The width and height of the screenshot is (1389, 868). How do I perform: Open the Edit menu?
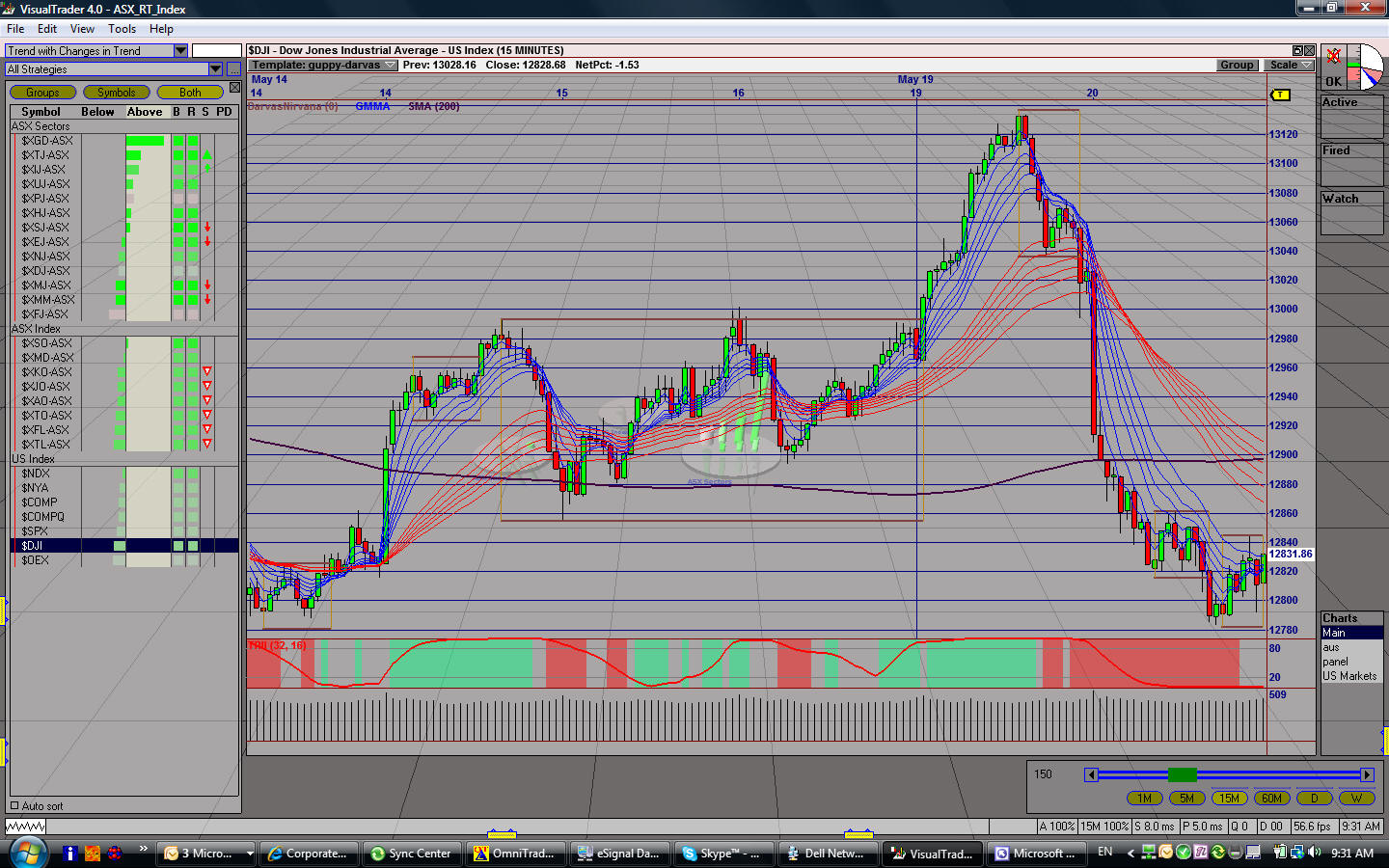pyautogui.click(x=47, y=29)
